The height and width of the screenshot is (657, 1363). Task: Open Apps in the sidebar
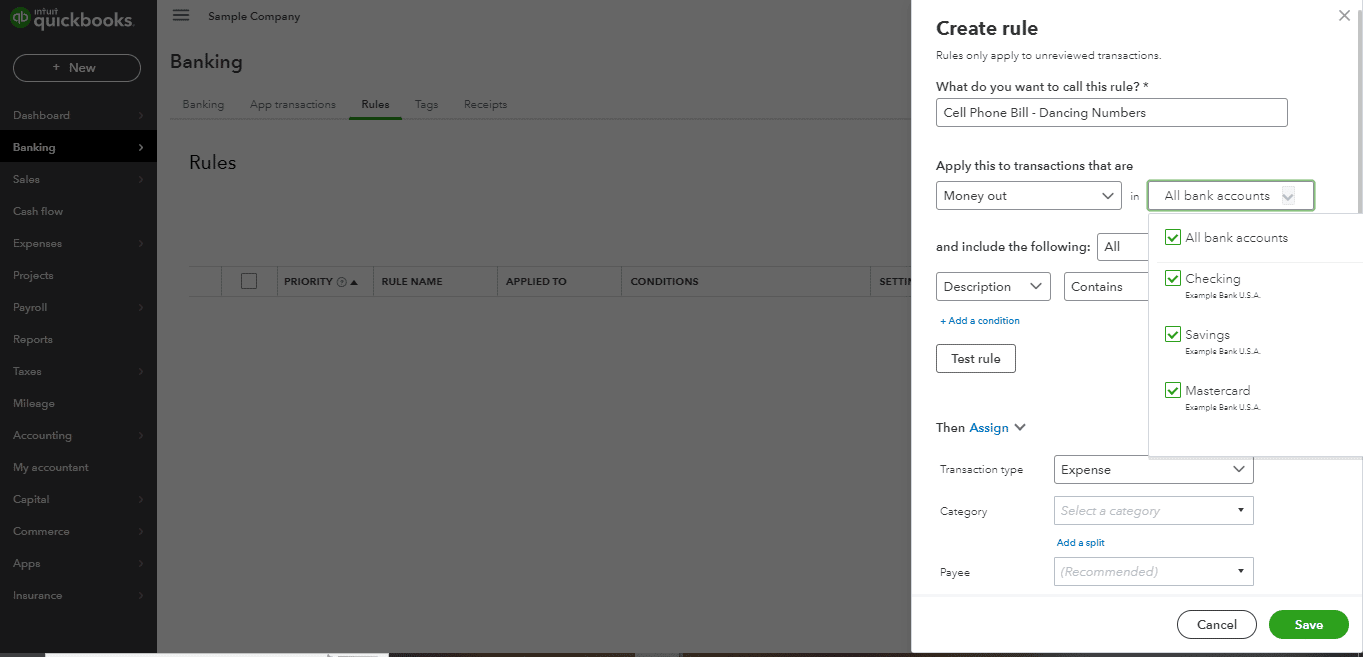coord(78,563)
